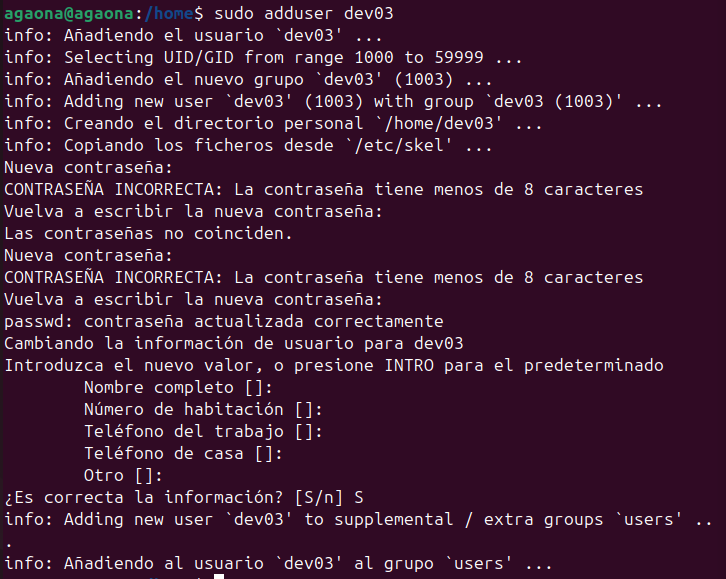
Task: Click the terminal cursor block at the bottom
Action: (219, 576)
